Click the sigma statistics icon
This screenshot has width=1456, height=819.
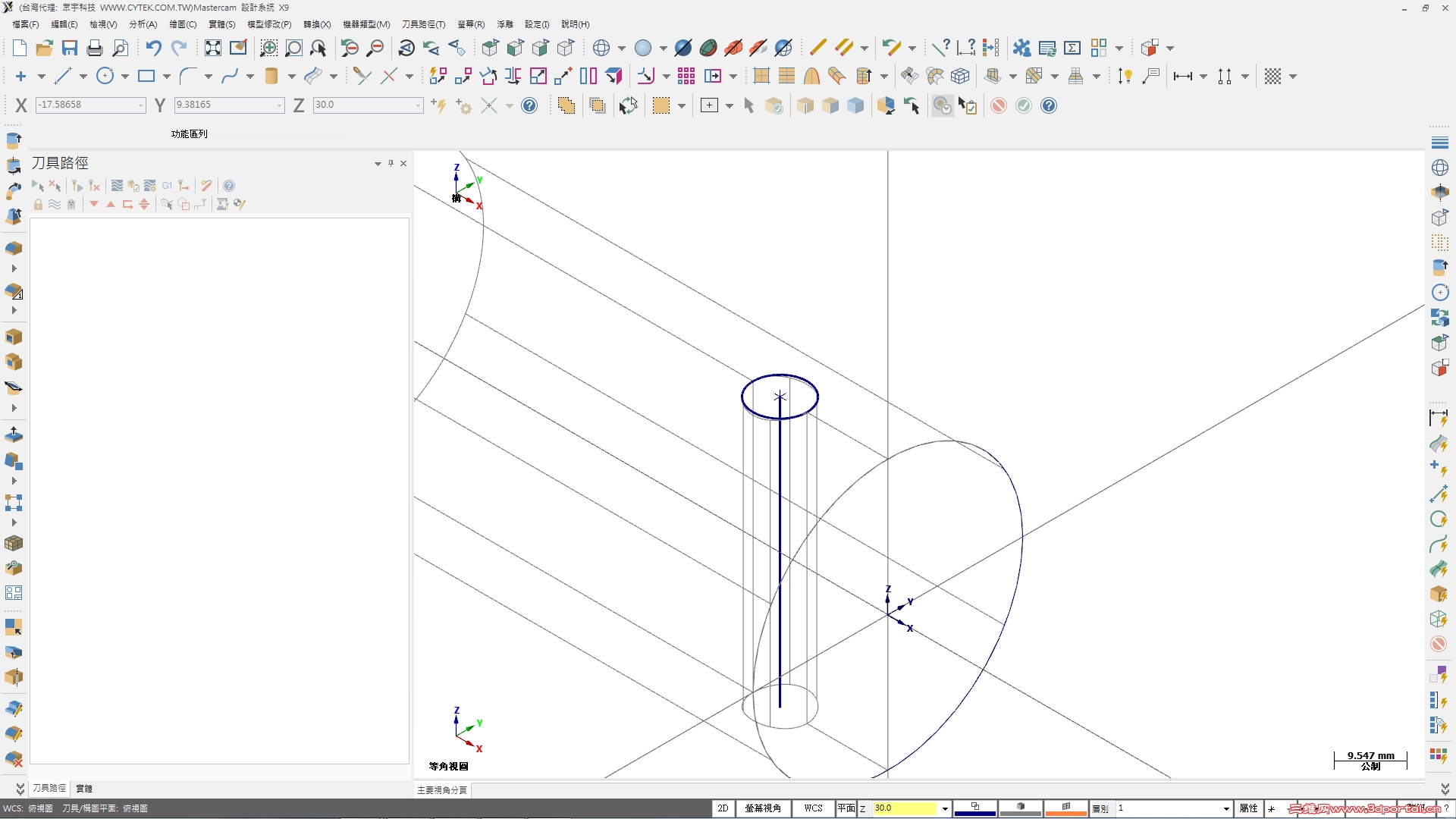click(1072, 48)
